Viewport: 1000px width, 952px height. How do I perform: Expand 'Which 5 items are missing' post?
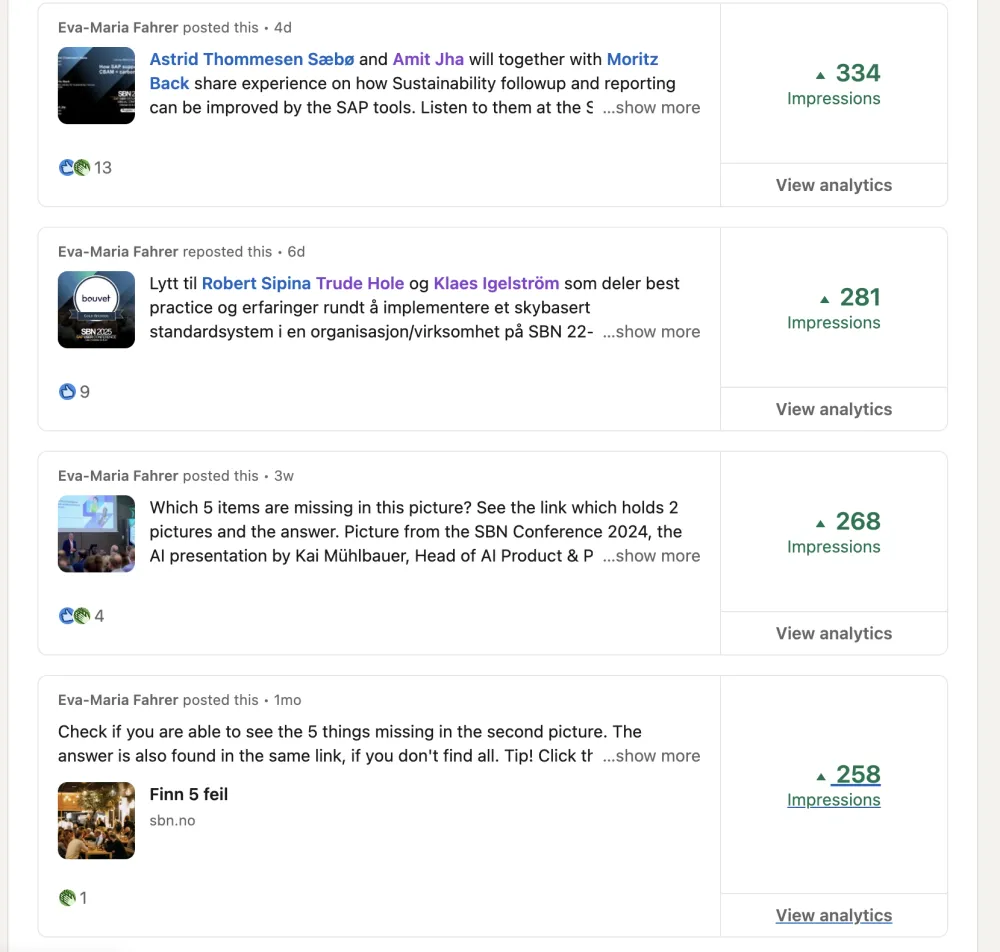point(651,556)
